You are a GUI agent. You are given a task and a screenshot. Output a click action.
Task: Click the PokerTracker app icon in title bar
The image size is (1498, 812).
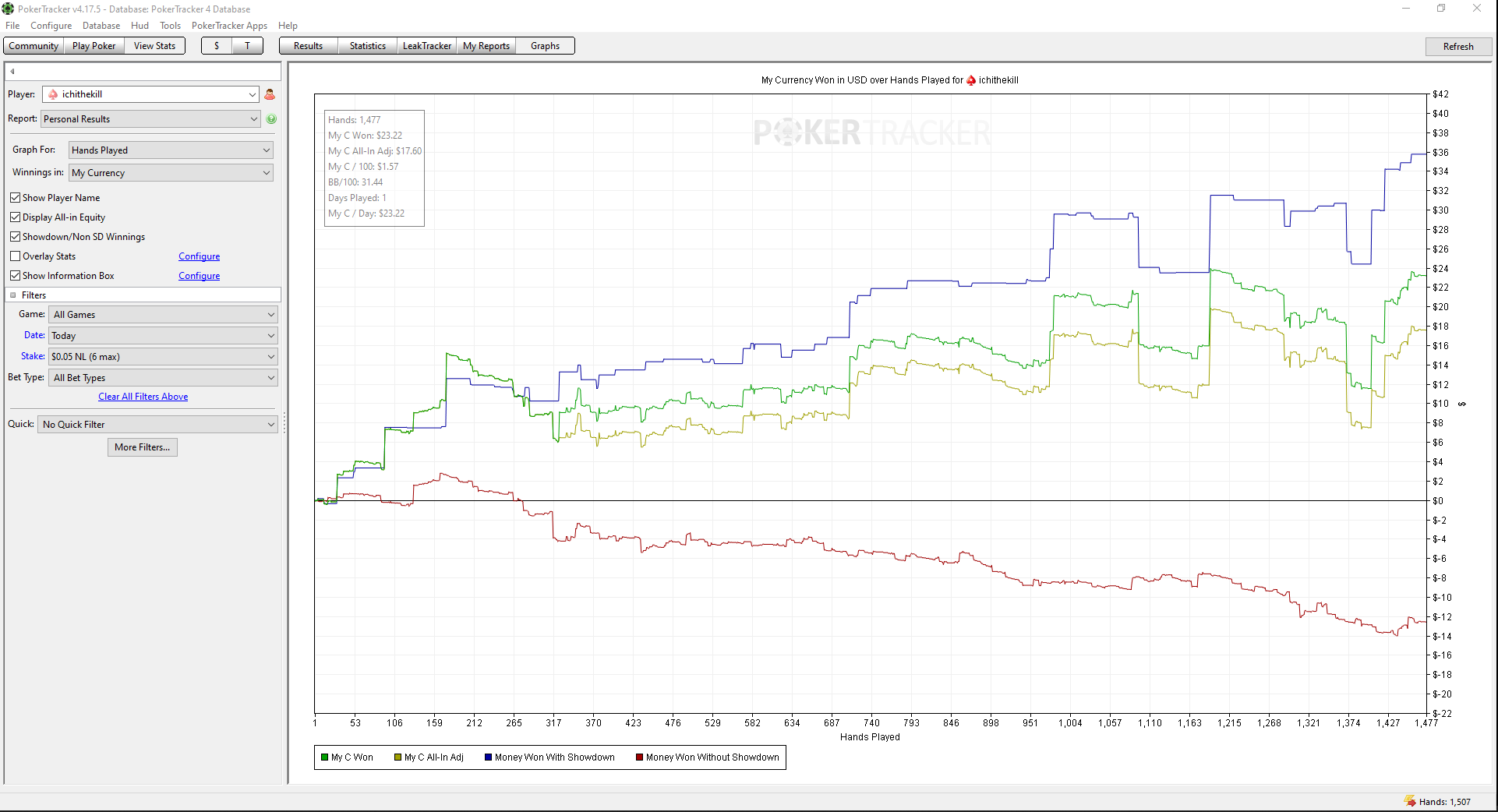(x=9, y=9)
